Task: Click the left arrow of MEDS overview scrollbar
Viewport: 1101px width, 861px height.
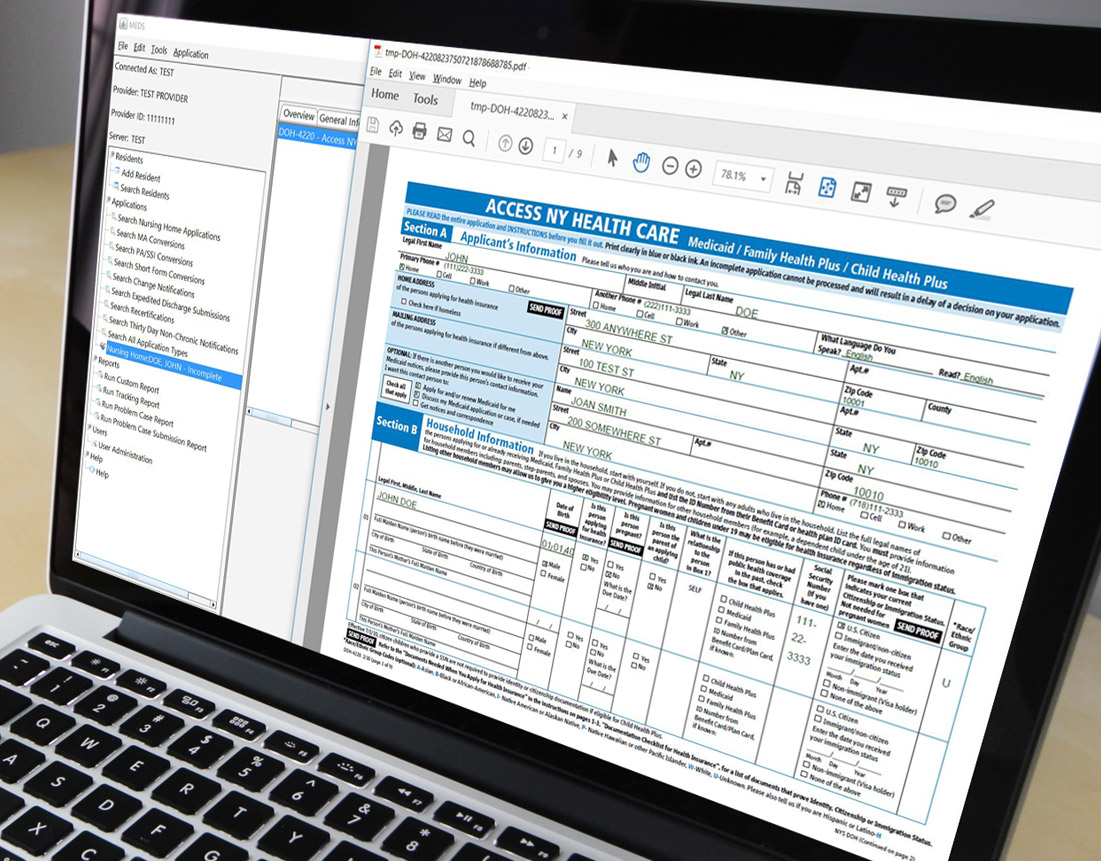Action: coord(249,412)
